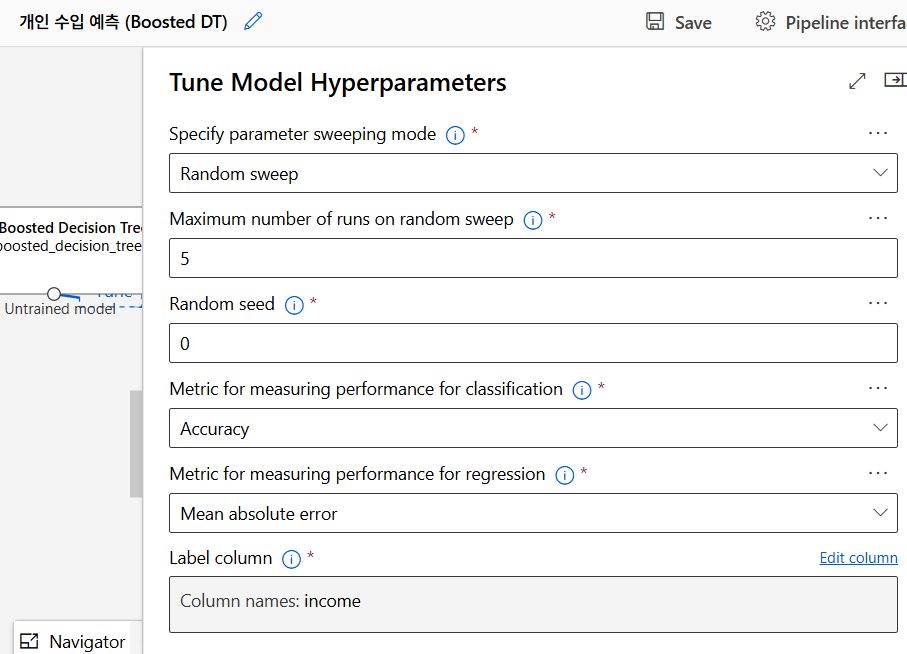Open the regression metric Mean absolute error dropdown
The image size is (907, 654).
click(x=533, y=513)
